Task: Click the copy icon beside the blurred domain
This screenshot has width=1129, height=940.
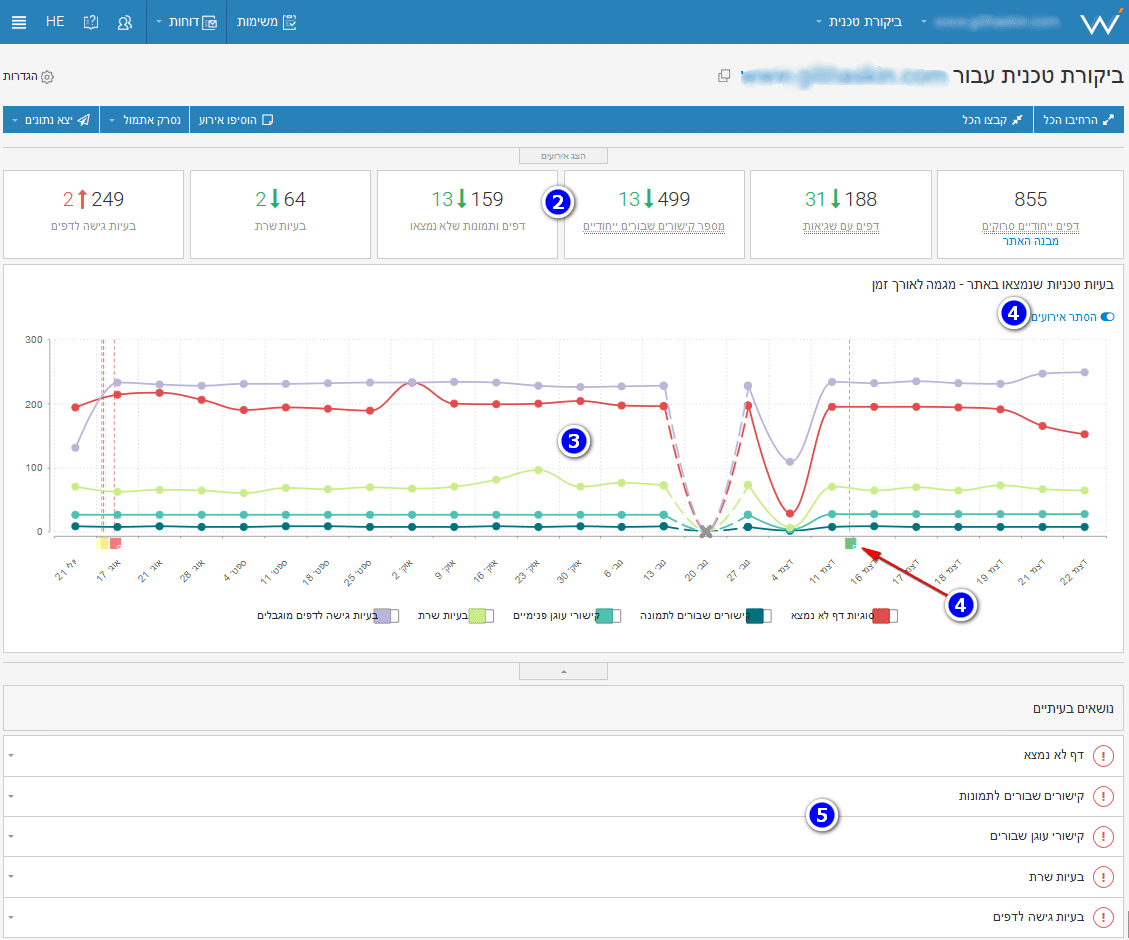Action: [x=724, y=76]
